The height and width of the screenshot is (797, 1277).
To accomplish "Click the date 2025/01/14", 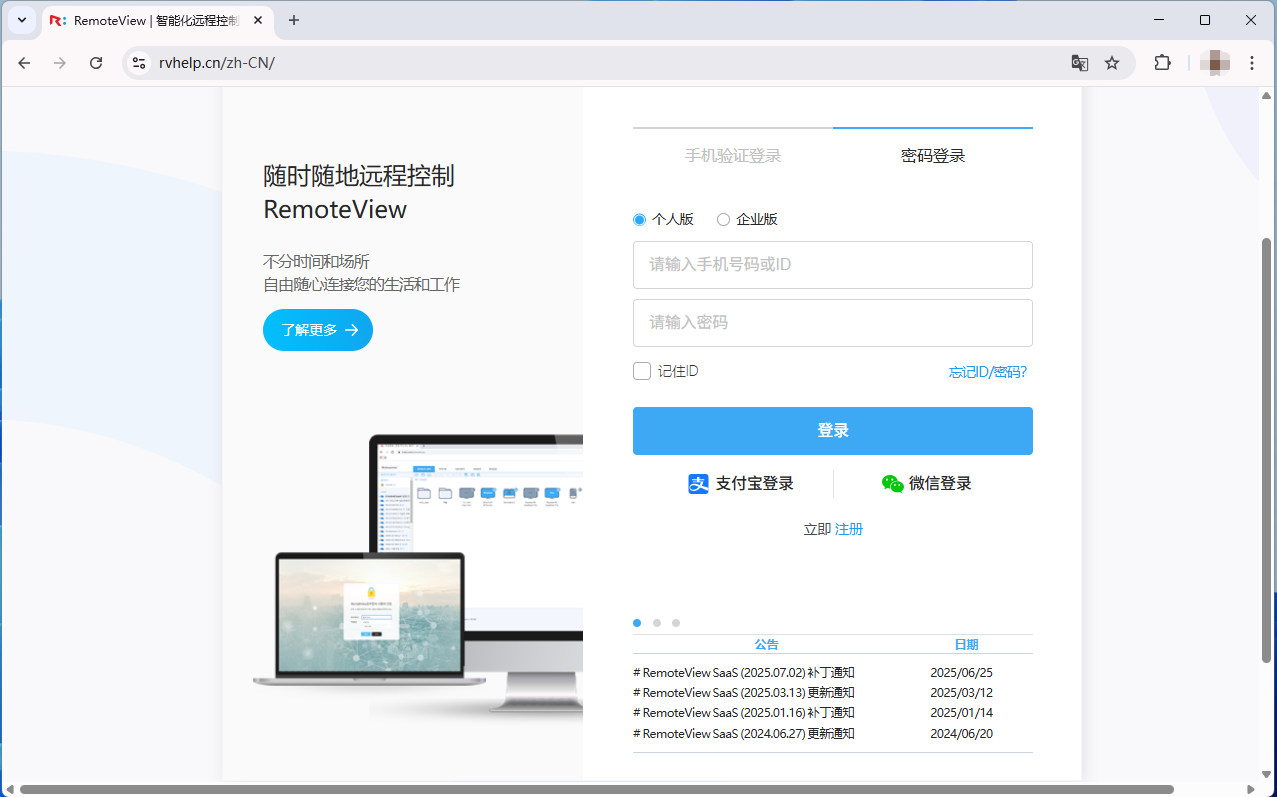I will click(961, 713).
